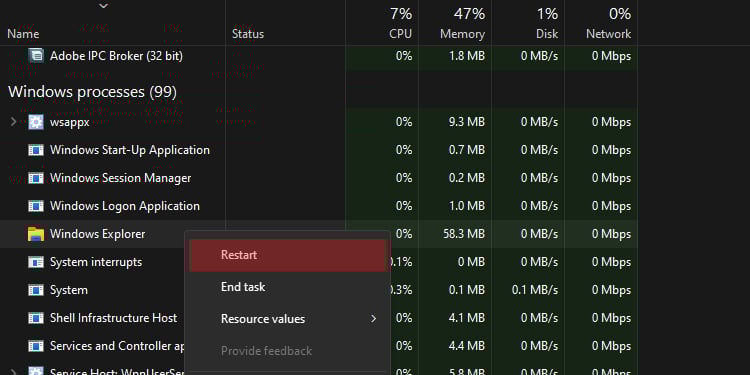750x375 pixels.
Task: Click the 4.4 MB memory value
Action: point(467,346)
